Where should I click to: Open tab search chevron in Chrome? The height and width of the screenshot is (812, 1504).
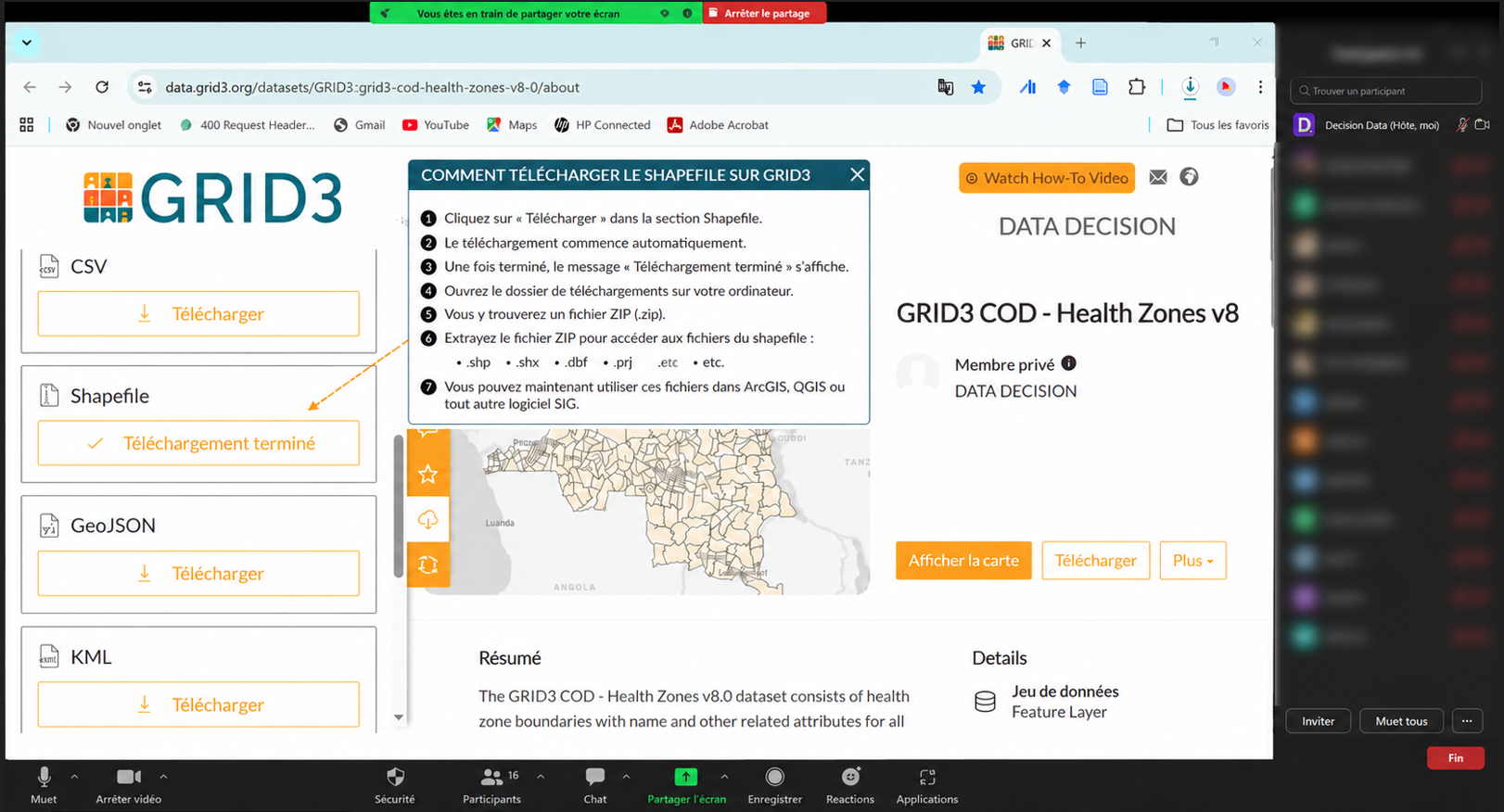coord(27,43)
